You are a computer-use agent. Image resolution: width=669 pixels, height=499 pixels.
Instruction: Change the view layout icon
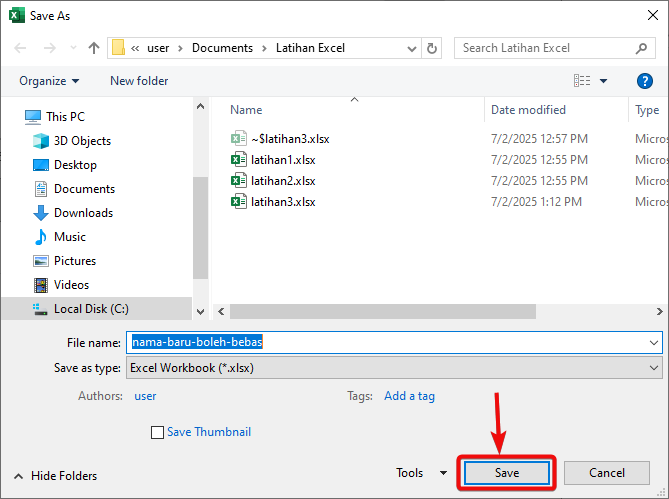click(582, 81)
